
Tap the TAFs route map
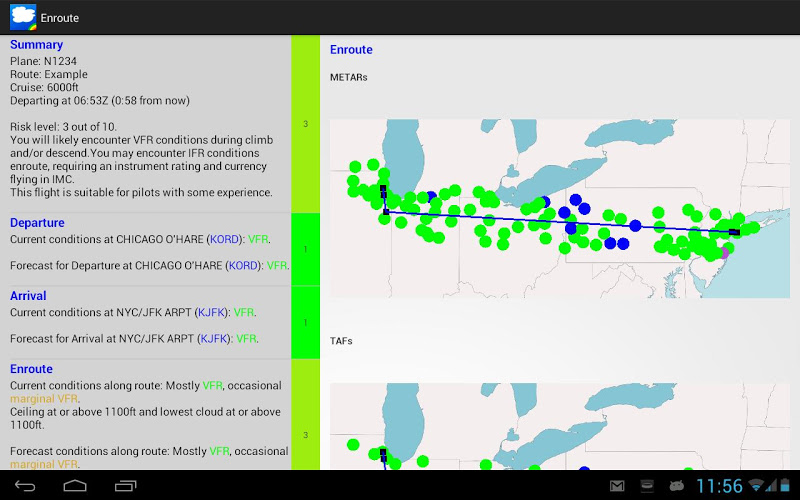coord(560,427)
